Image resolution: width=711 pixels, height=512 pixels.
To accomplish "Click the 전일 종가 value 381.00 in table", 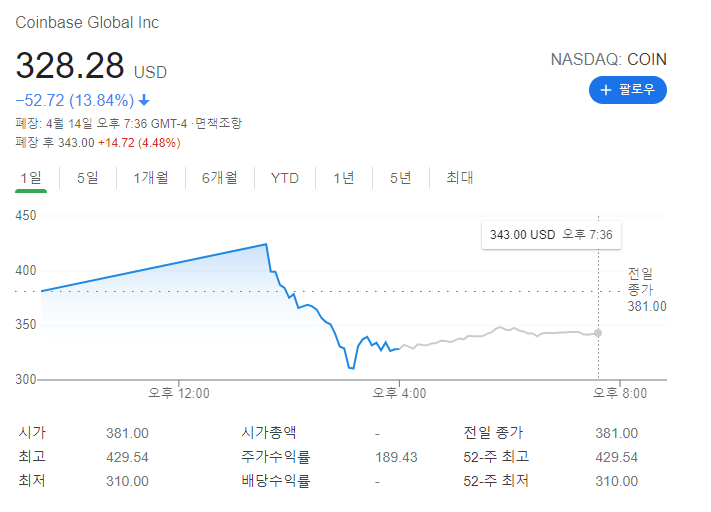I will 616,433.
